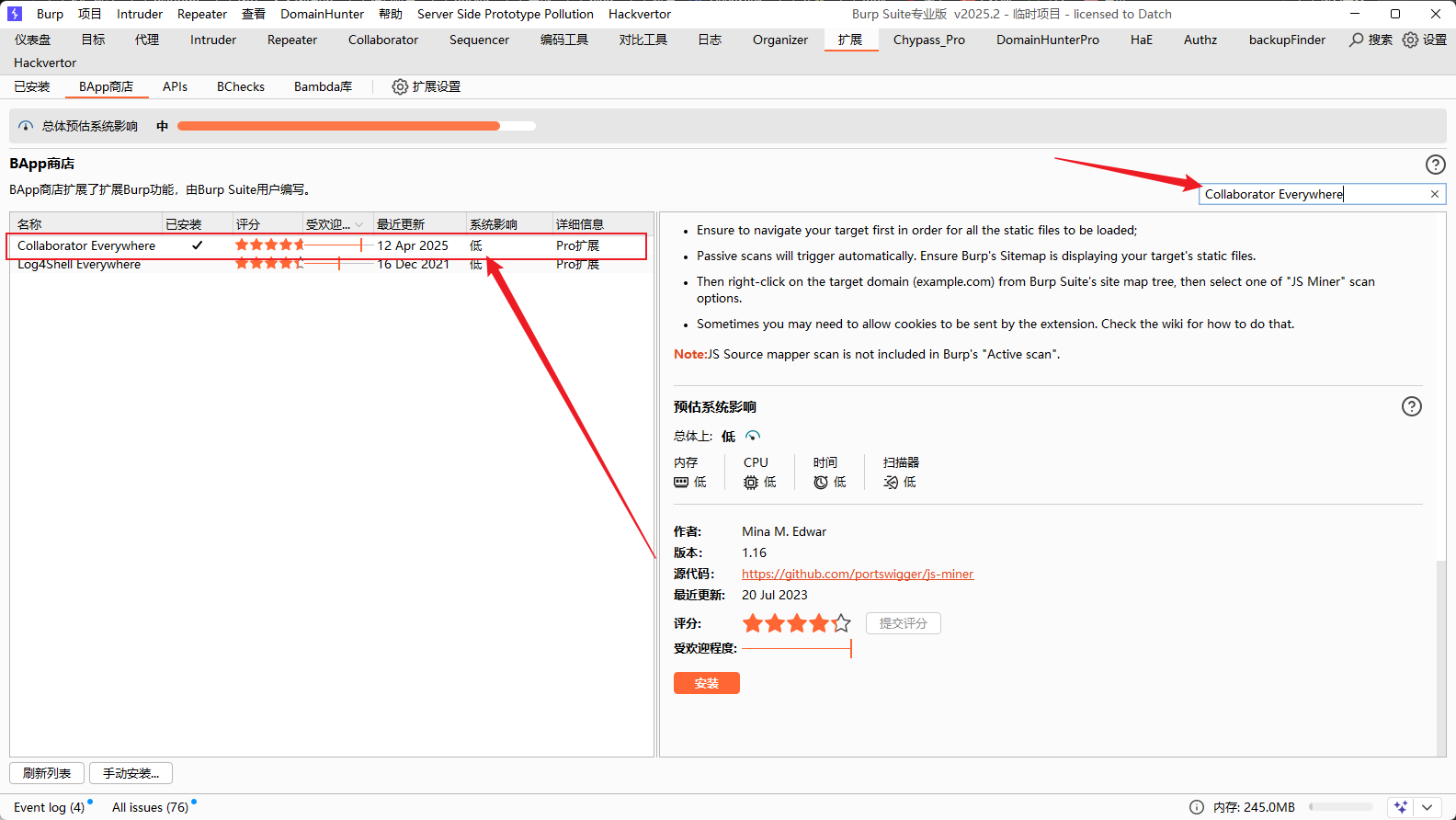Sort by the 最近更新 column header
This screenshot has width=1456, height=820.
pyautogui.click(x=419, y=224)
